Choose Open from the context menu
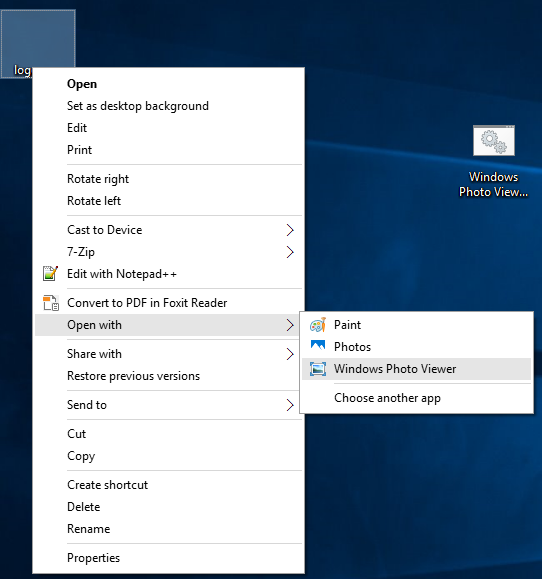The image size is (542, 579). point(168,84)
